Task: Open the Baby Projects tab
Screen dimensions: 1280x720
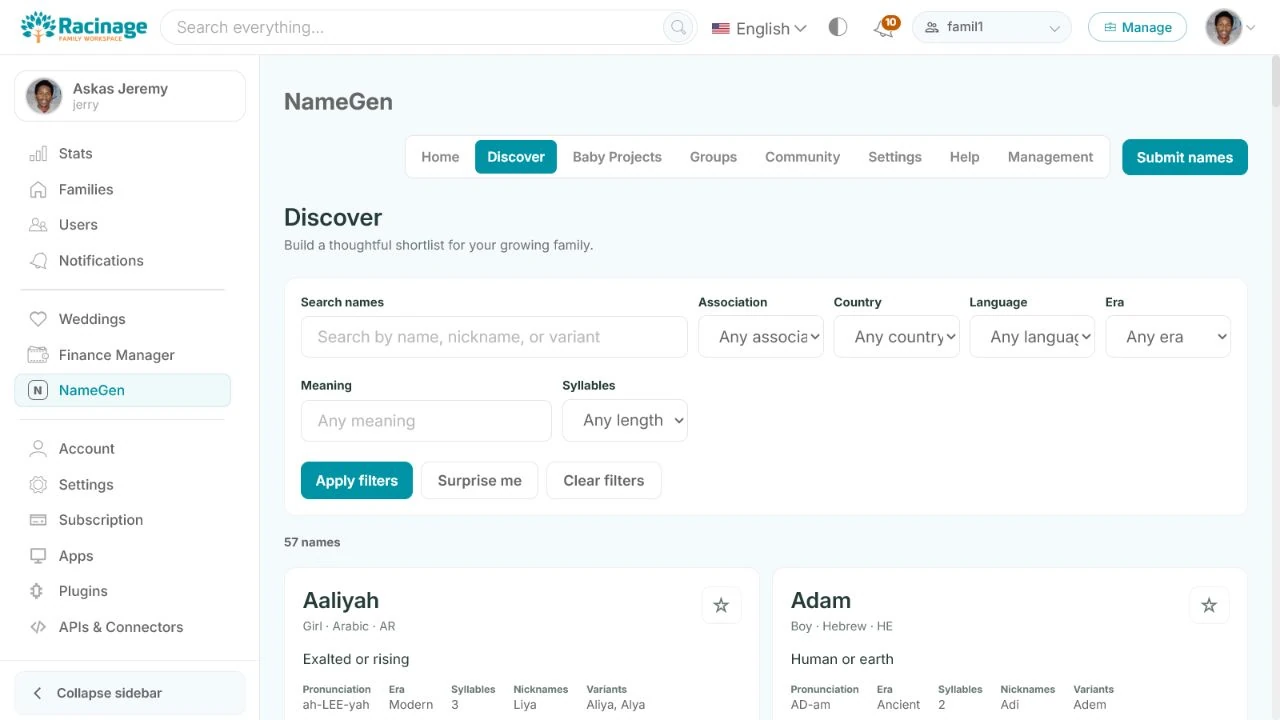Action: [617, 157]
